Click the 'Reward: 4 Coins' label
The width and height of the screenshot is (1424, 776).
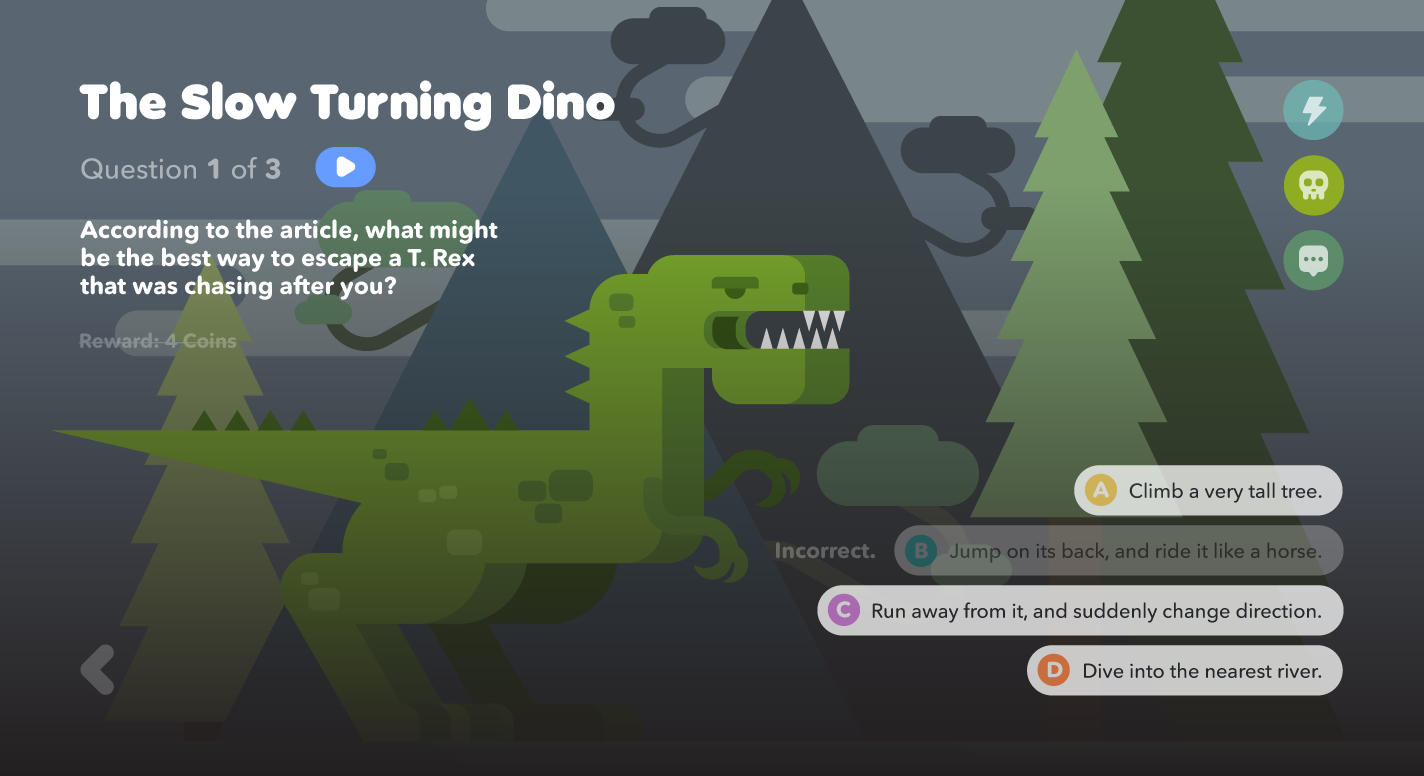coord(158,341)
